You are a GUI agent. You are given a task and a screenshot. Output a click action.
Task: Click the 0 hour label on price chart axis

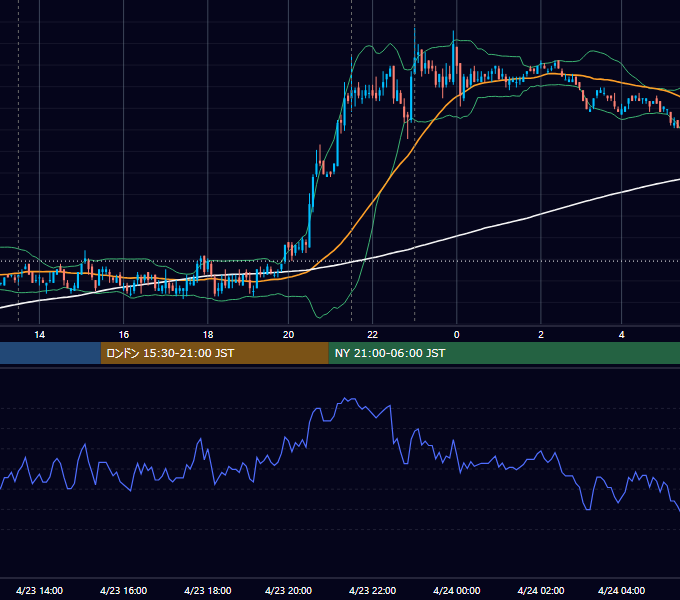456,335
